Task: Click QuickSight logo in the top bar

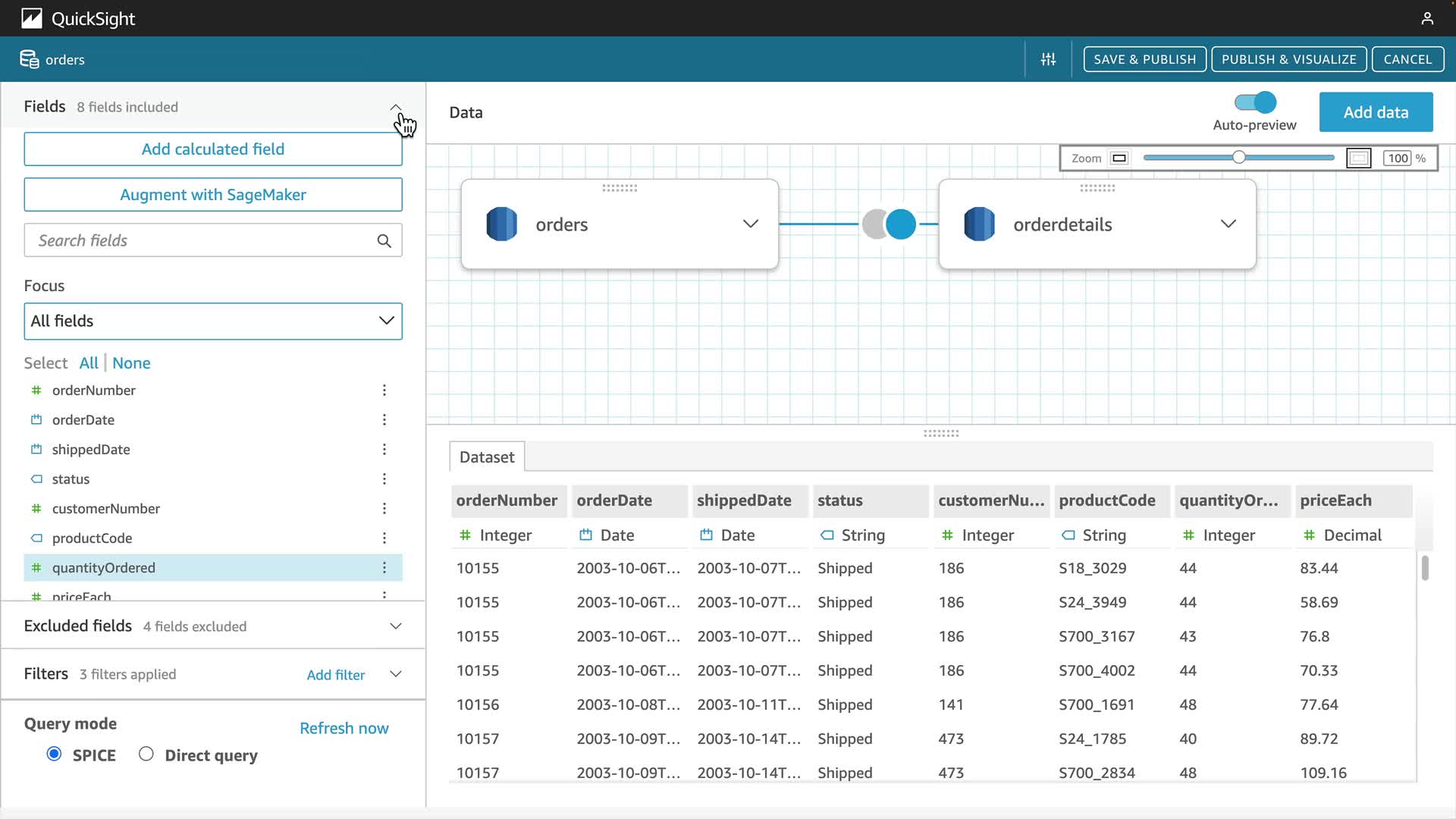Action: [x=32, y=18]
